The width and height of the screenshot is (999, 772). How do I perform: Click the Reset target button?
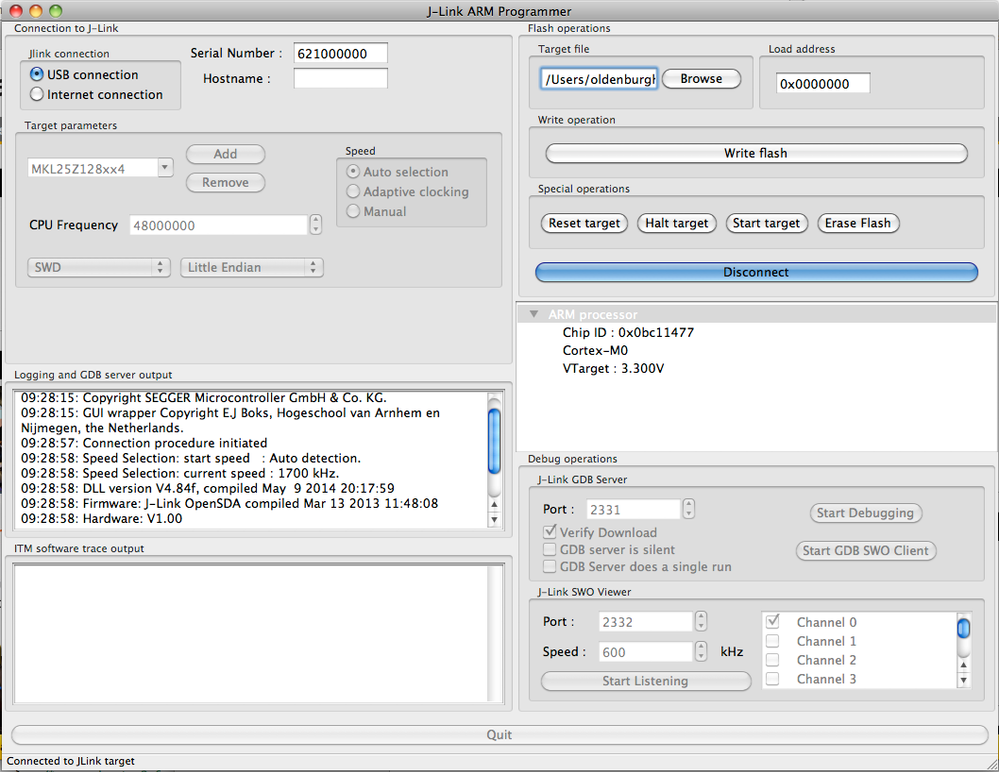click(584, 223)
